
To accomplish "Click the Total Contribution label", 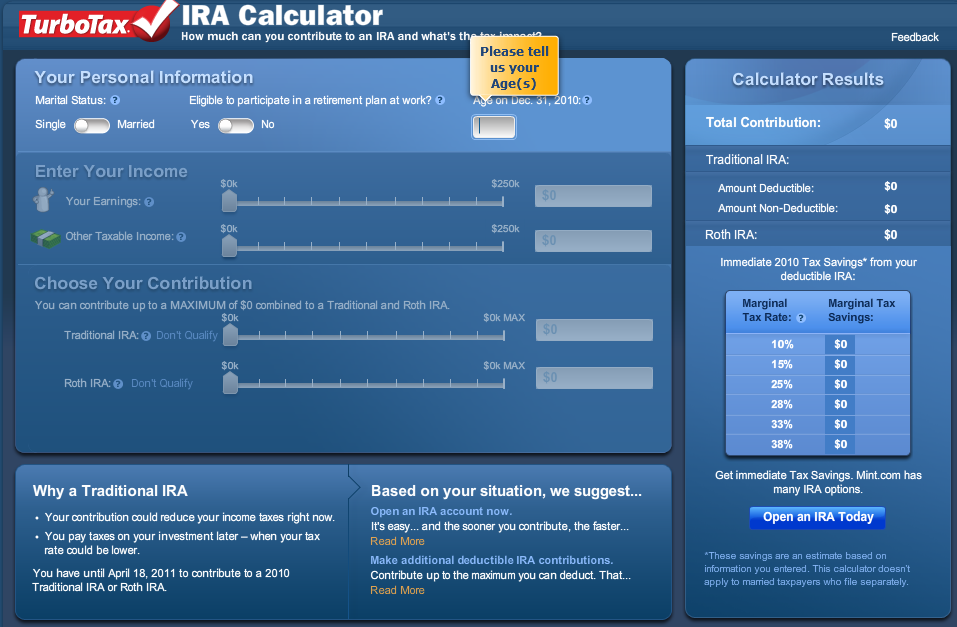I will (x=763, y=123).
